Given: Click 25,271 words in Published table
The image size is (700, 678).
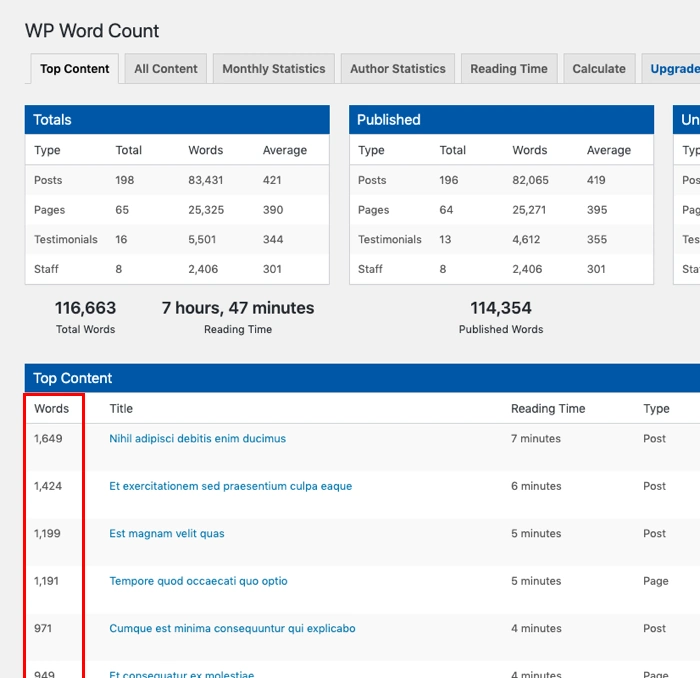Looking at the screenshot, I should (529, 210).
